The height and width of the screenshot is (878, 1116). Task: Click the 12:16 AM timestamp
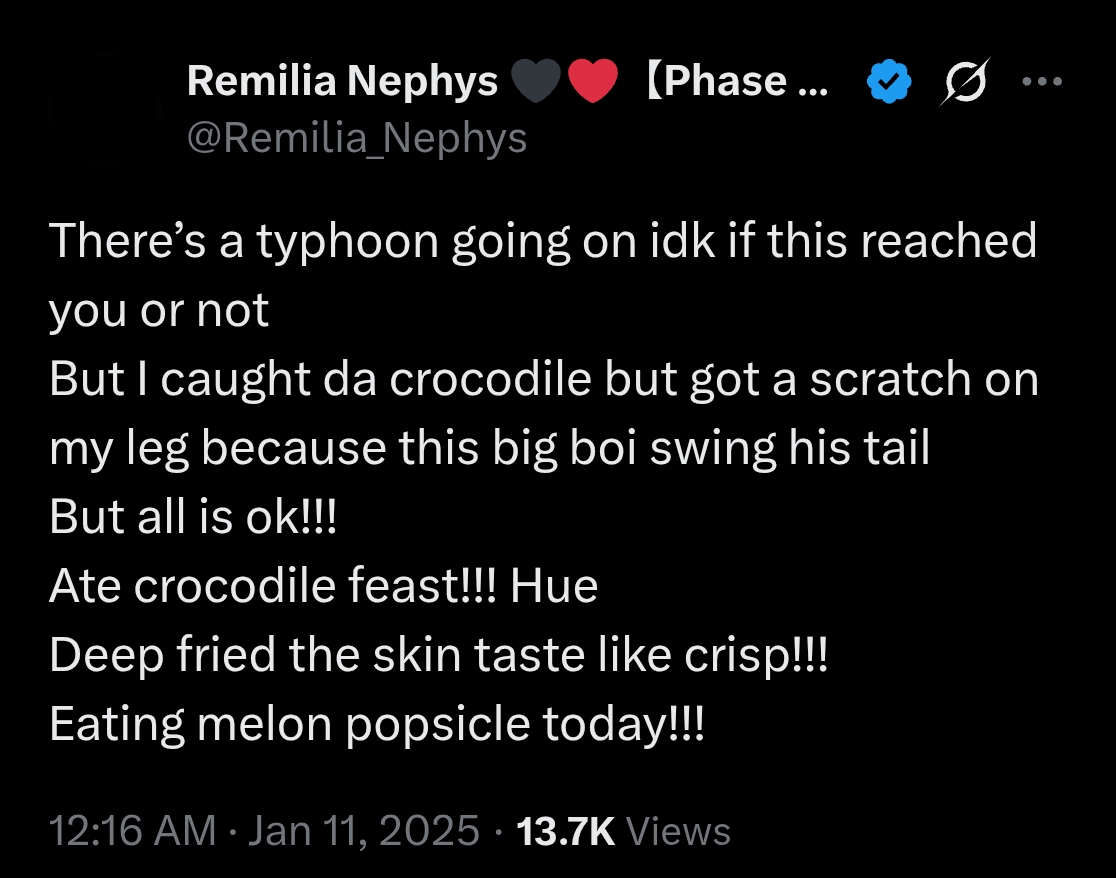pos(132,830)
